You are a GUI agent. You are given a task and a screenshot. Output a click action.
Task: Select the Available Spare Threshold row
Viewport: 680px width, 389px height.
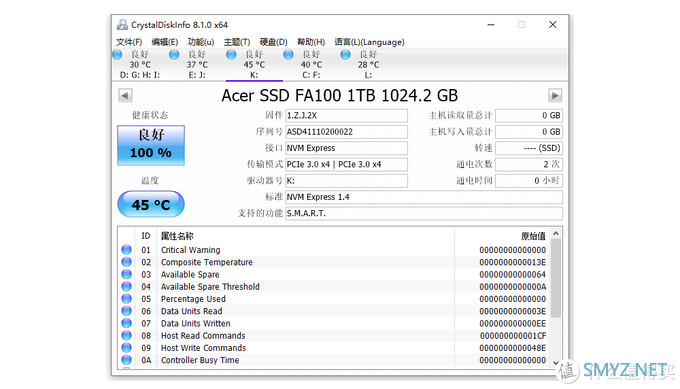coord(334,287)
